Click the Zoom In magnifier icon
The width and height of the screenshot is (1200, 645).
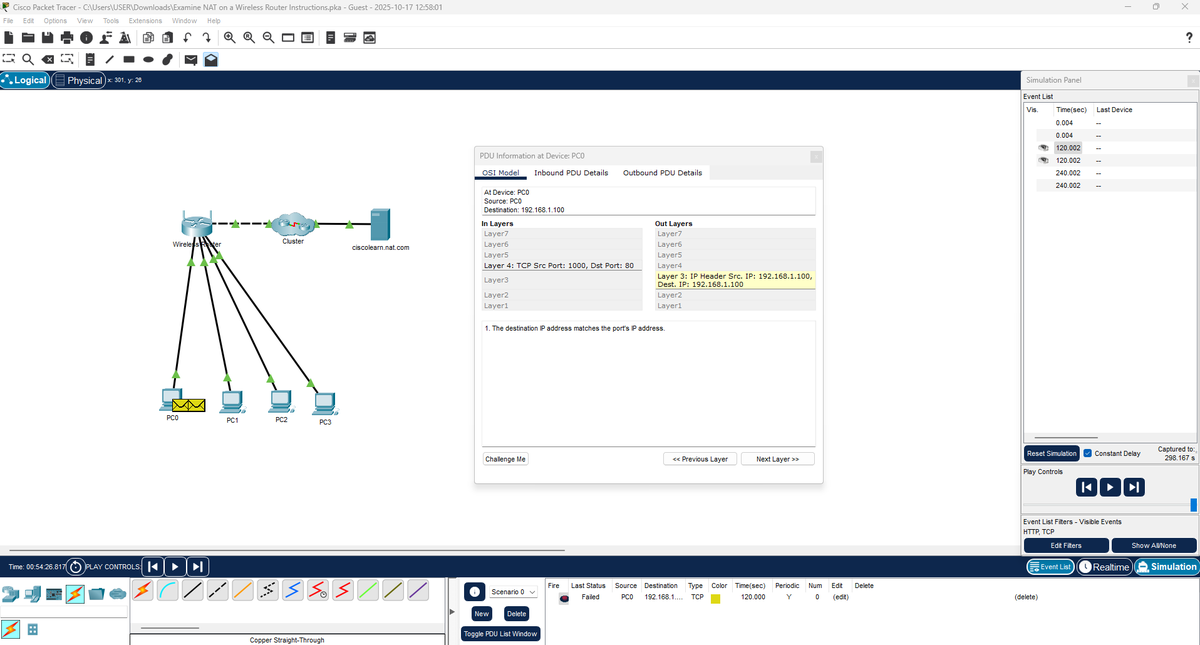(x=230, y=38)
